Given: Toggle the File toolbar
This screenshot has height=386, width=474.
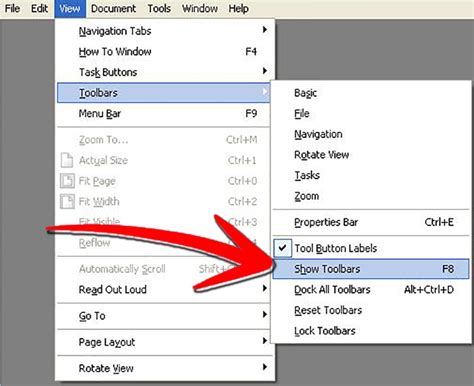Looking at the screenshot, I should [371, 114].
